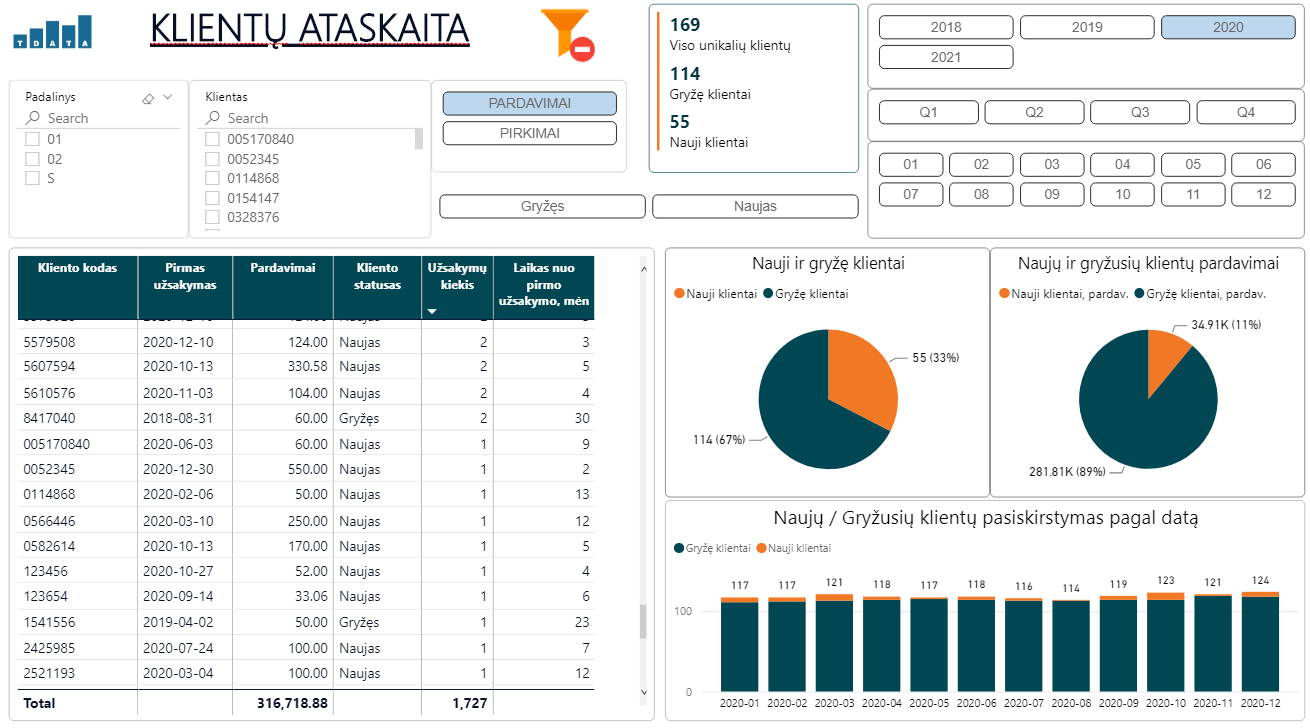Expand the Padalinys slicer dropdown chevron
The width and height of the screenshot is (1310, 728).
[x=168, y=98]
